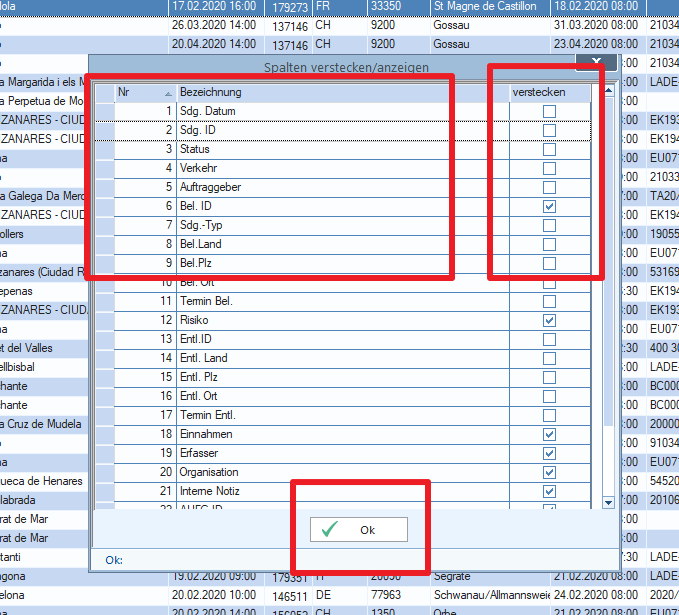Image resolution: width=679 pixels, height=615 pixels.
Task: Check the verstecken box for Entl.ID
Action: [549, 340]
